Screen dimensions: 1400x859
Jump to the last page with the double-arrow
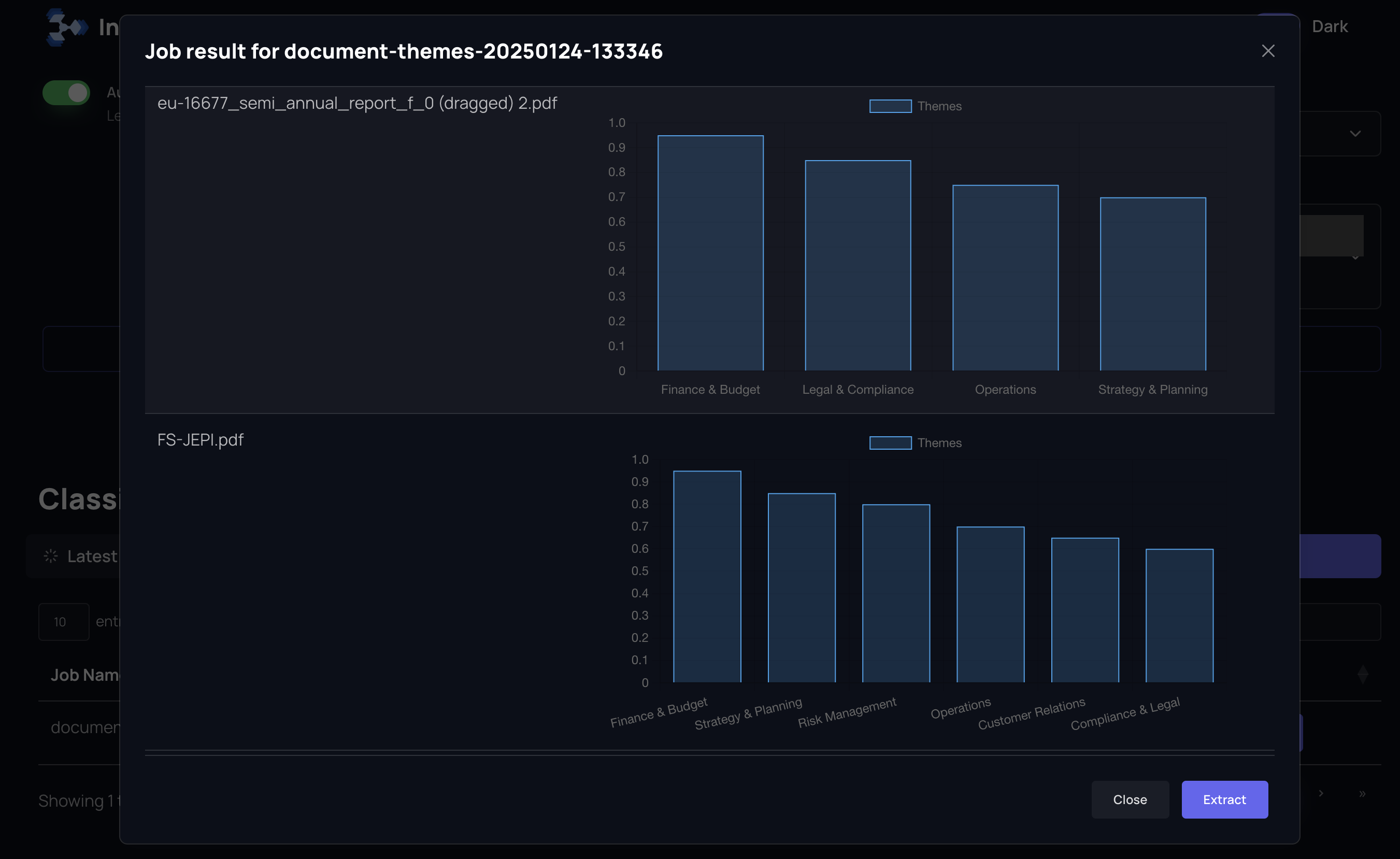pyautogui.click(x=1362, y=793)
